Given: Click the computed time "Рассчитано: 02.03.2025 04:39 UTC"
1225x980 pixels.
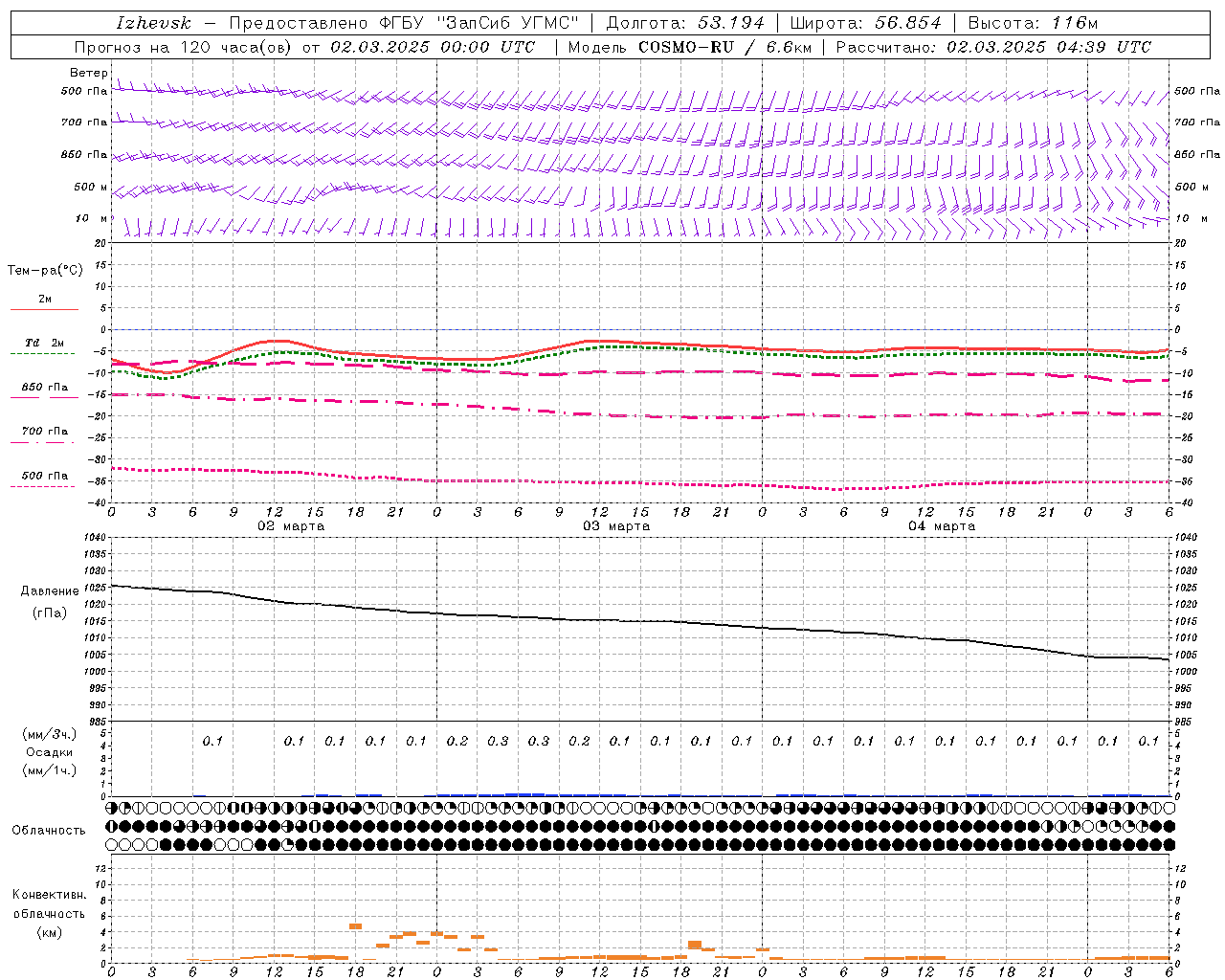Looking at the screenshot, I should point(993,47).
